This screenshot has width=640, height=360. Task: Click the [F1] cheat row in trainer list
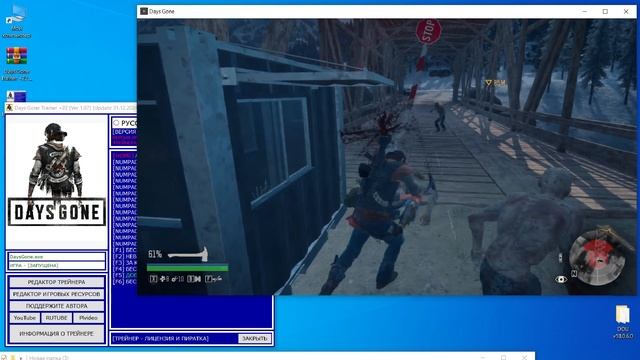tap(124, 250)
